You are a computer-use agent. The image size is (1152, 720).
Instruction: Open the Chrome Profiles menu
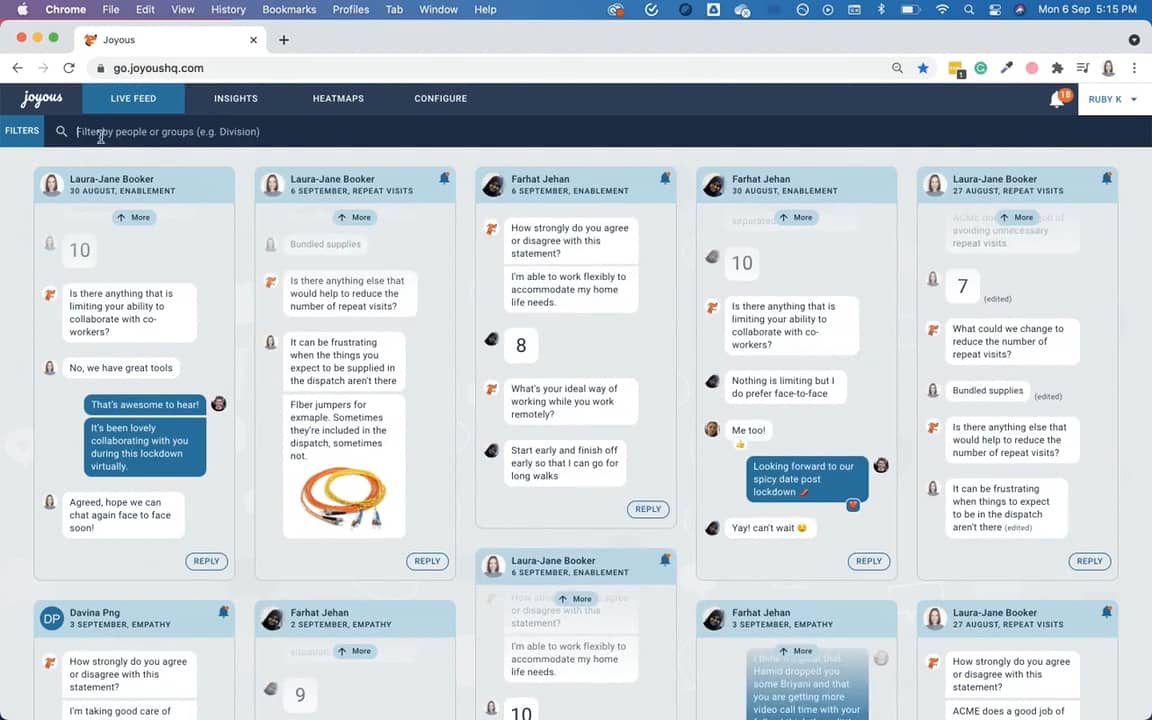pos(350,10)
